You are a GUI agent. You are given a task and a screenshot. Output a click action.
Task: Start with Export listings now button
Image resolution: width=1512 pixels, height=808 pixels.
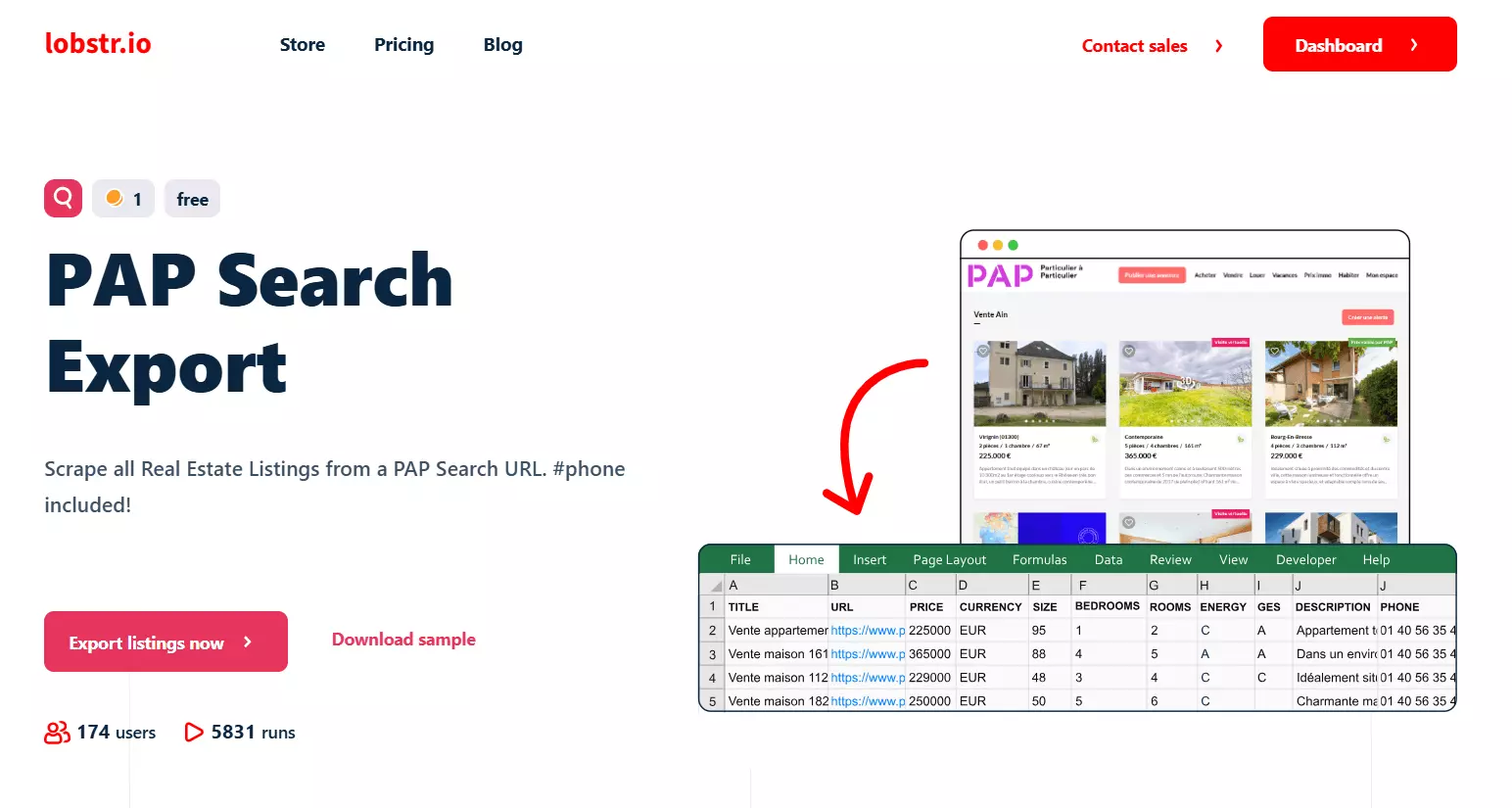click(x=165, y=642)
